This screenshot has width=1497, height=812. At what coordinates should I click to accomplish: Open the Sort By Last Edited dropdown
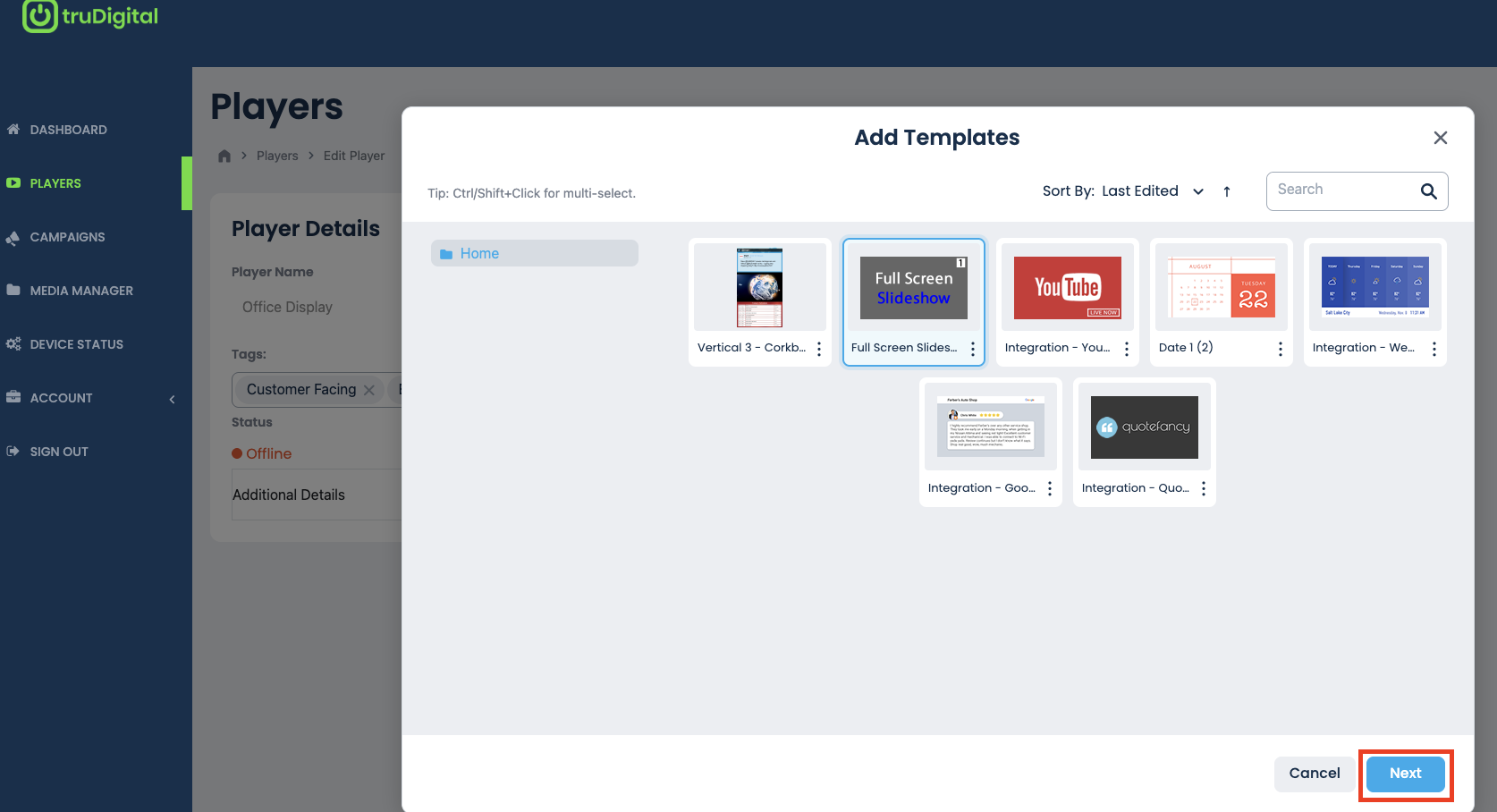coord(1153,191)
